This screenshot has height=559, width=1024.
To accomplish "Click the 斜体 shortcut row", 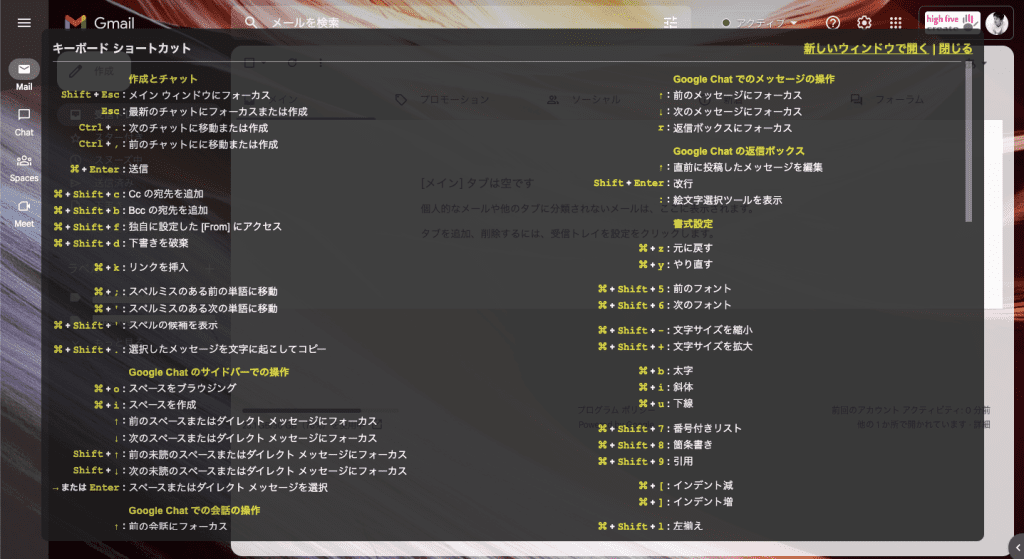I will pyautogui.click(x=665, y=387).
